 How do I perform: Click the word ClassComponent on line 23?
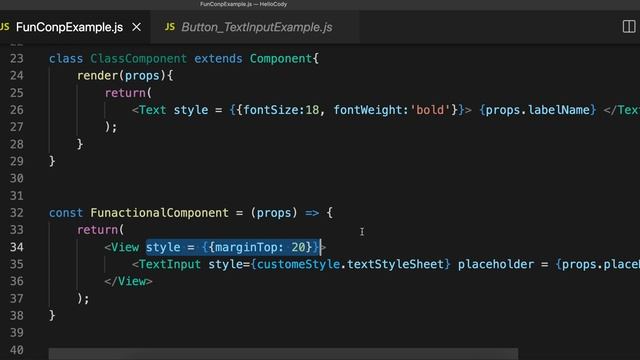pyautogui.click(x=138, y=59)
